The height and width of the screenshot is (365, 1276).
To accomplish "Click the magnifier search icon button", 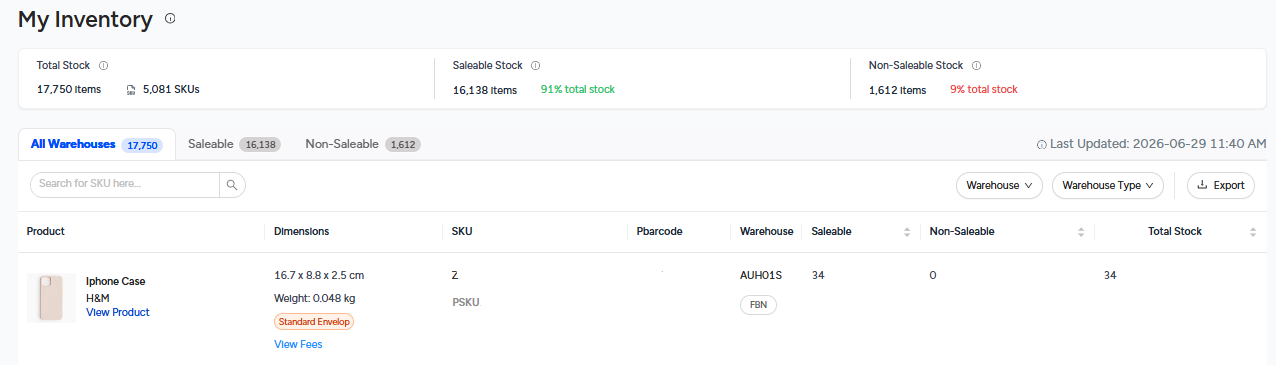I will 232,185.
